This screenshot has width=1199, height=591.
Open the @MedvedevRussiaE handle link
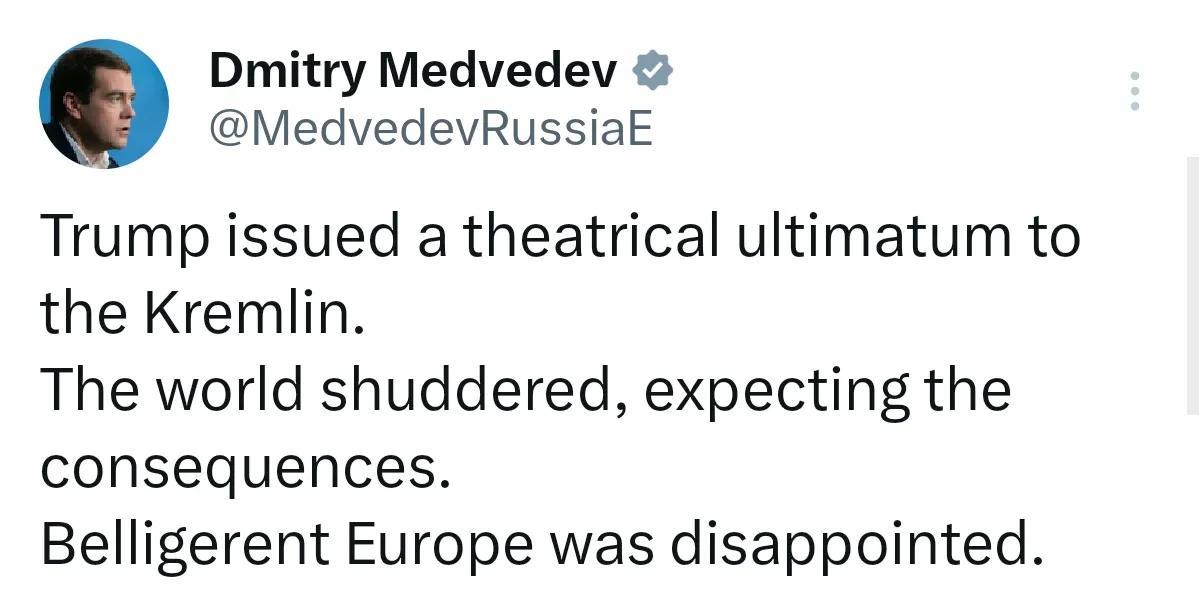pos(430,128)
